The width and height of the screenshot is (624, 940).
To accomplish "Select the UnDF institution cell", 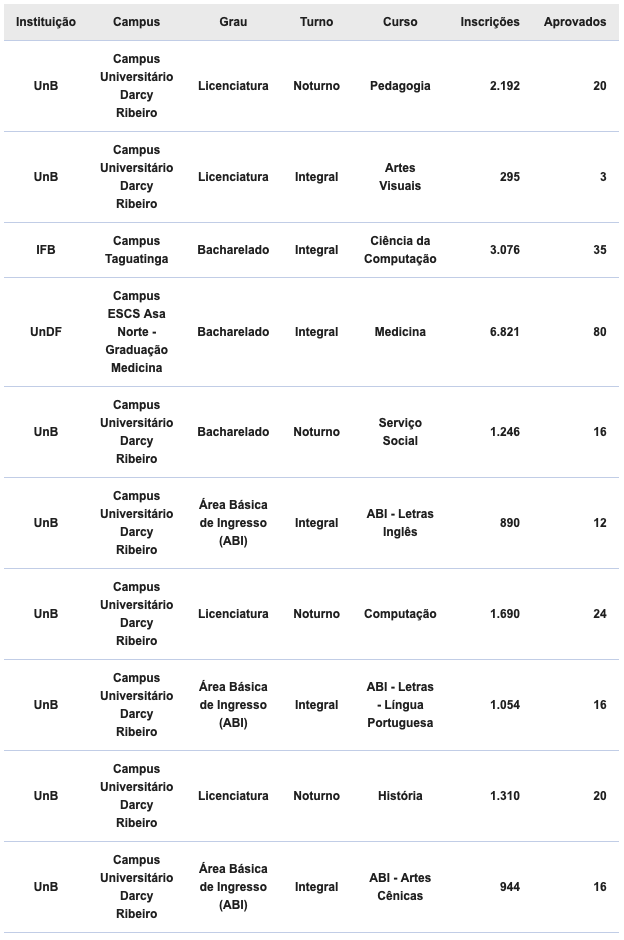I will click(x=46, y=332).
